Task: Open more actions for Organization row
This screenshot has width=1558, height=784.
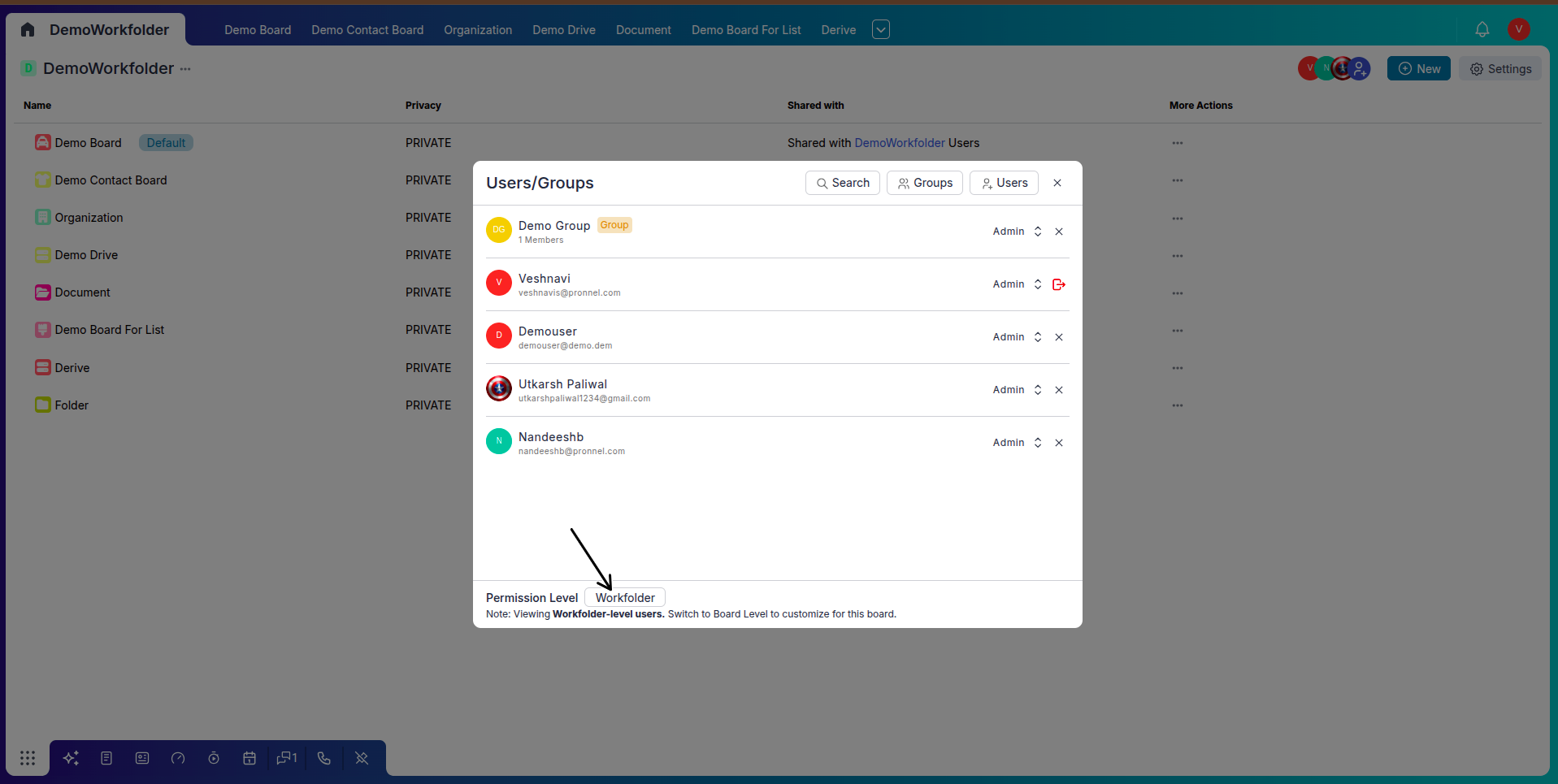Action: (x=1178, y=219)
